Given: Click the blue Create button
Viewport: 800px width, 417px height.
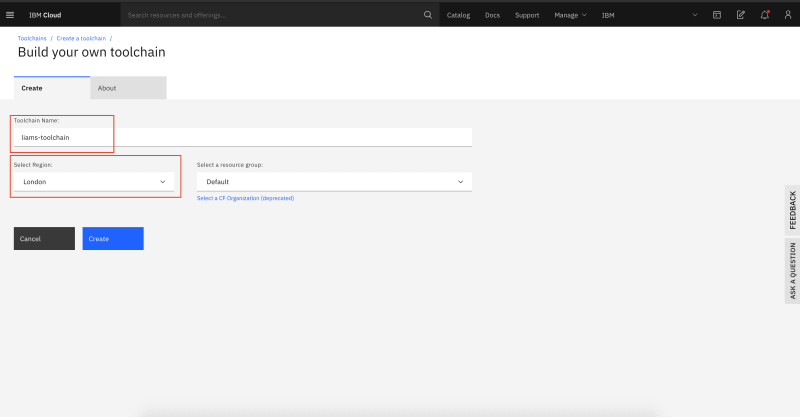Looking at the screenshot, I should (113, 238).
